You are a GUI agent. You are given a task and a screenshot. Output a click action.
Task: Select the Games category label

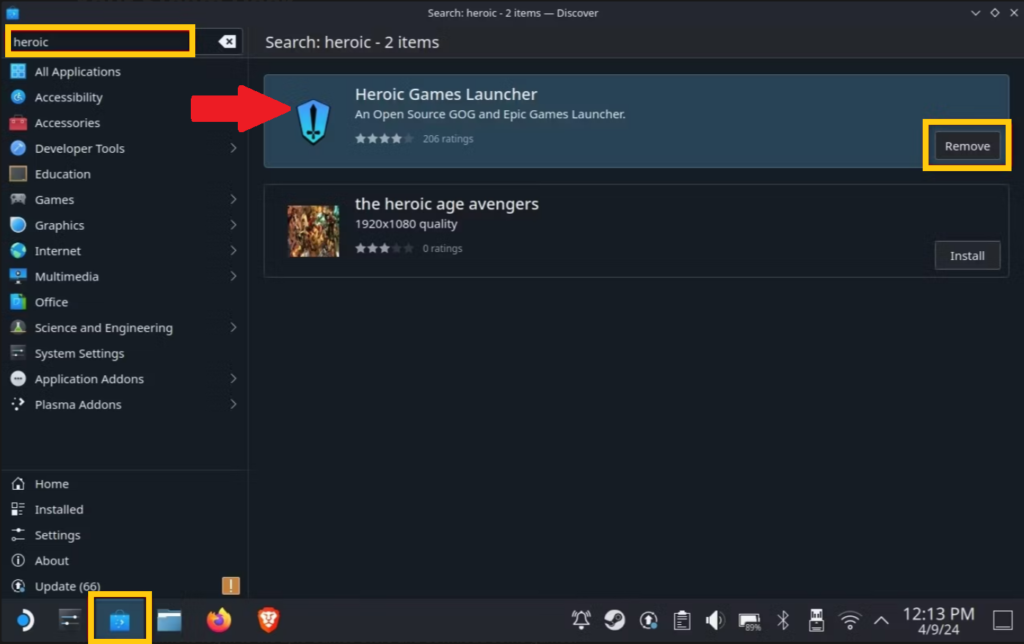click(x=54, y=199)
